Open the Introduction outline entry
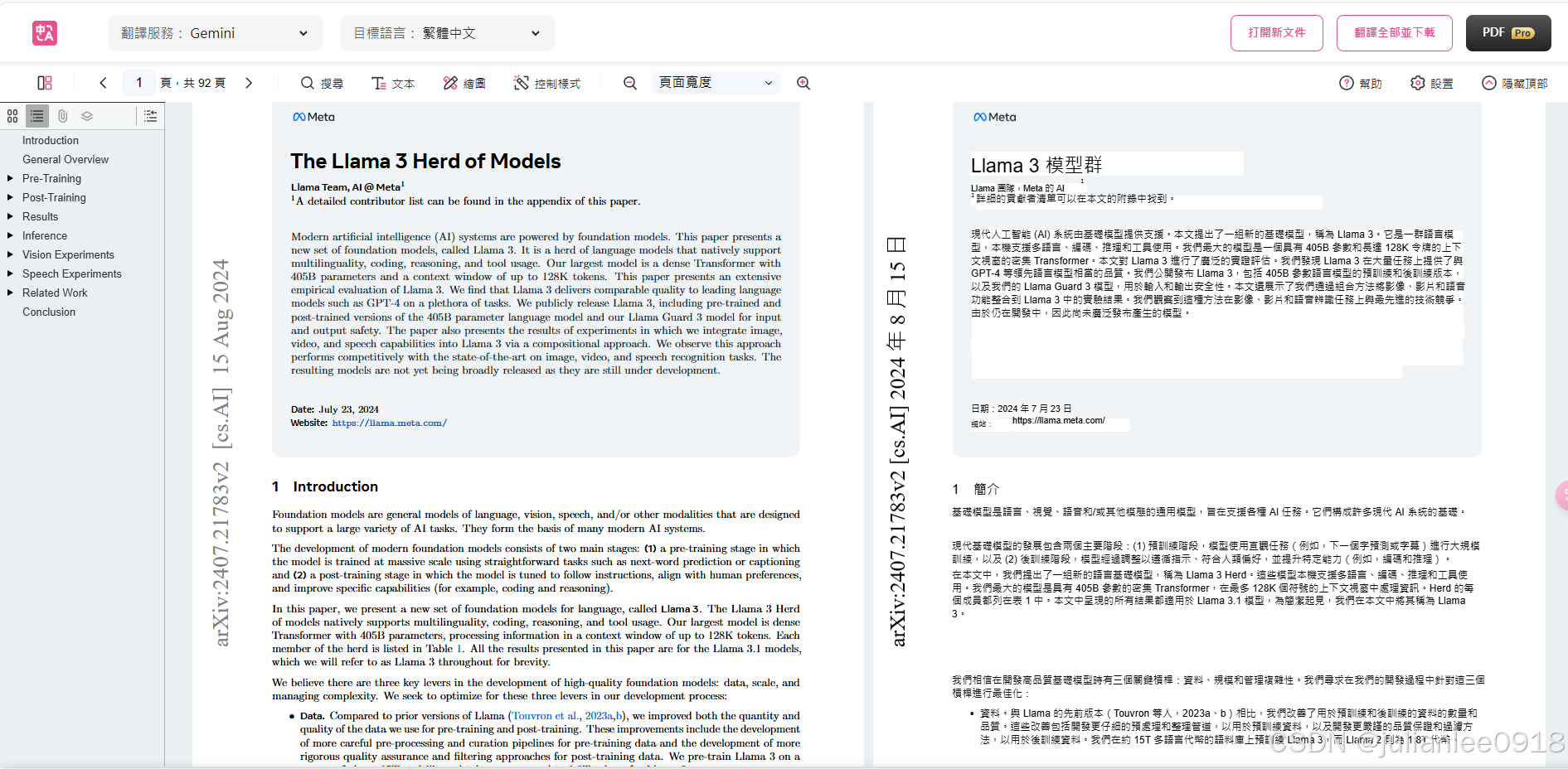The height and width of the screenshot is (769, 1568). [x=51, y=140]
